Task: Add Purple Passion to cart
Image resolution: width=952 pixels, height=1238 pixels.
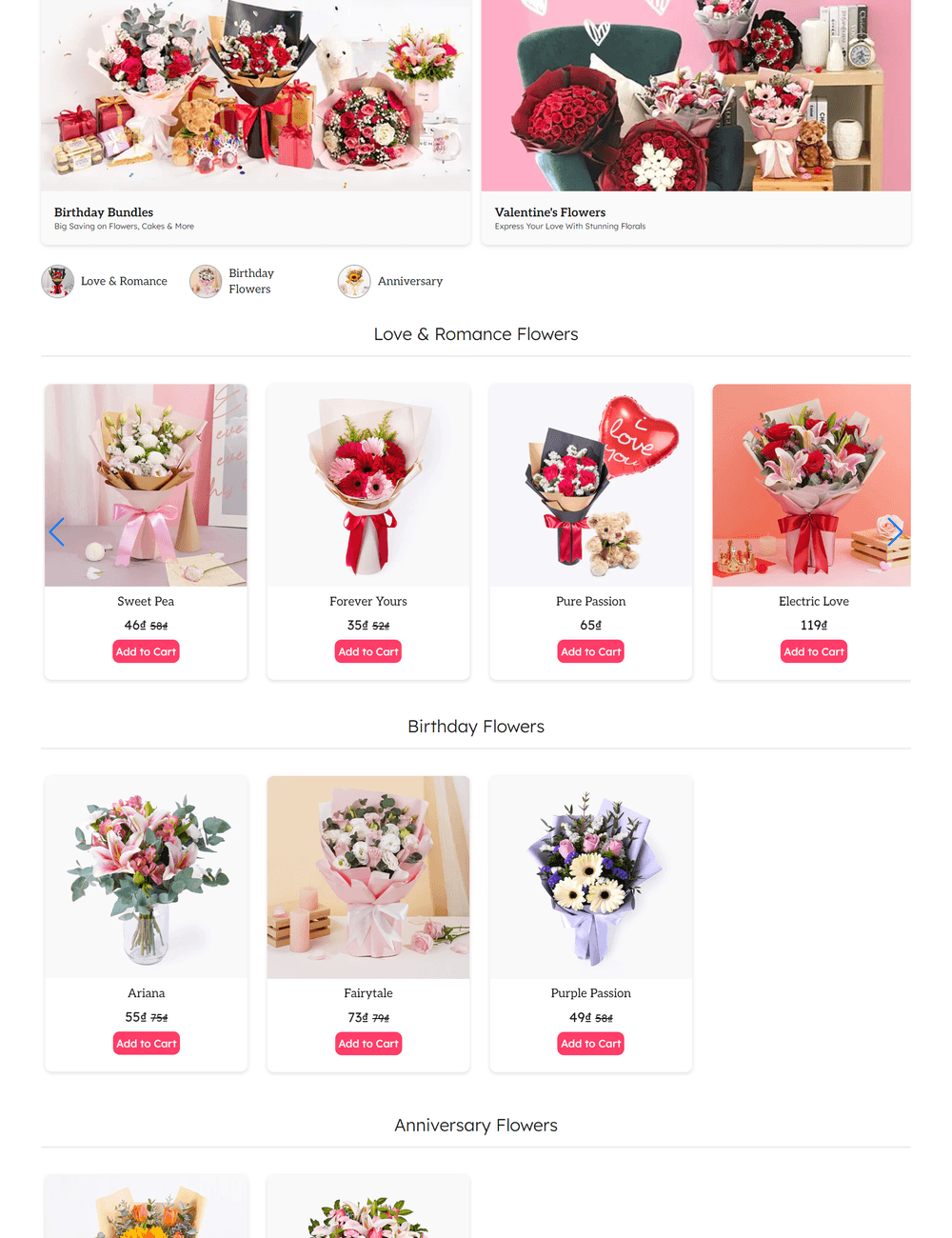Action: tap(591, 1044)
